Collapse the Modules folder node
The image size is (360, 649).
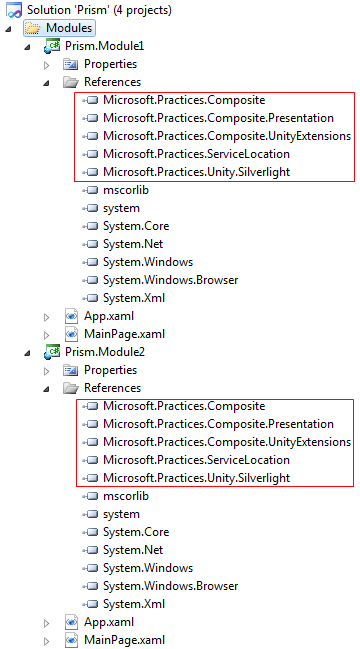tap(8, 29)
